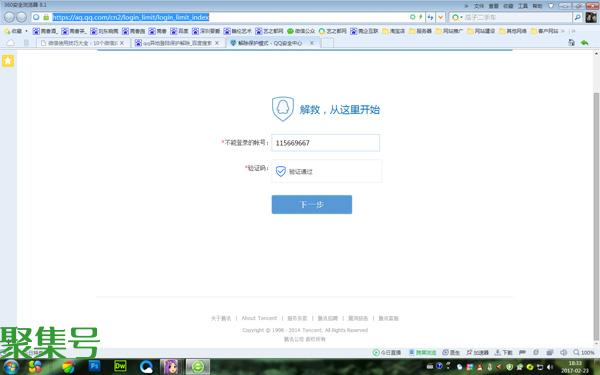The image size is (600, 375).
Task: Open the 工具 menu in title bar
Action: 523,6
